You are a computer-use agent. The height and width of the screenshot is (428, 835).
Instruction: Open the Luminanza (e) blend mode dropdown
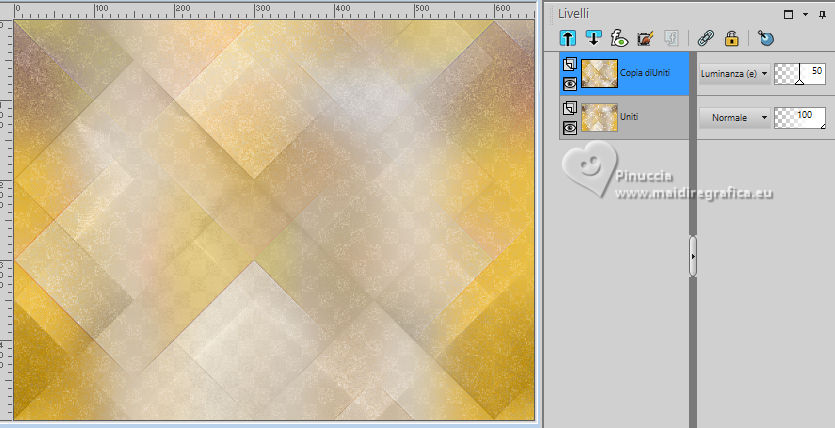(x=734, y=74)
